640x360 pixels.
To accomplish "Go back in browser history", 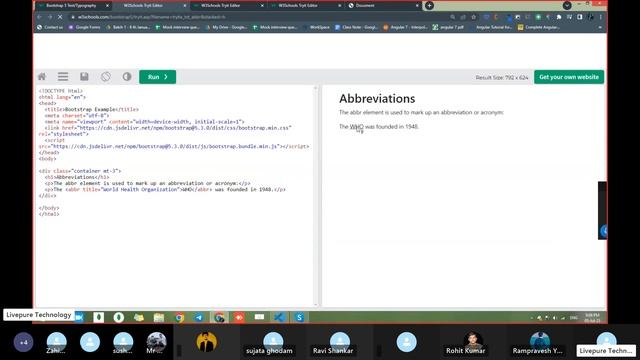I will (x=40, y=17).
